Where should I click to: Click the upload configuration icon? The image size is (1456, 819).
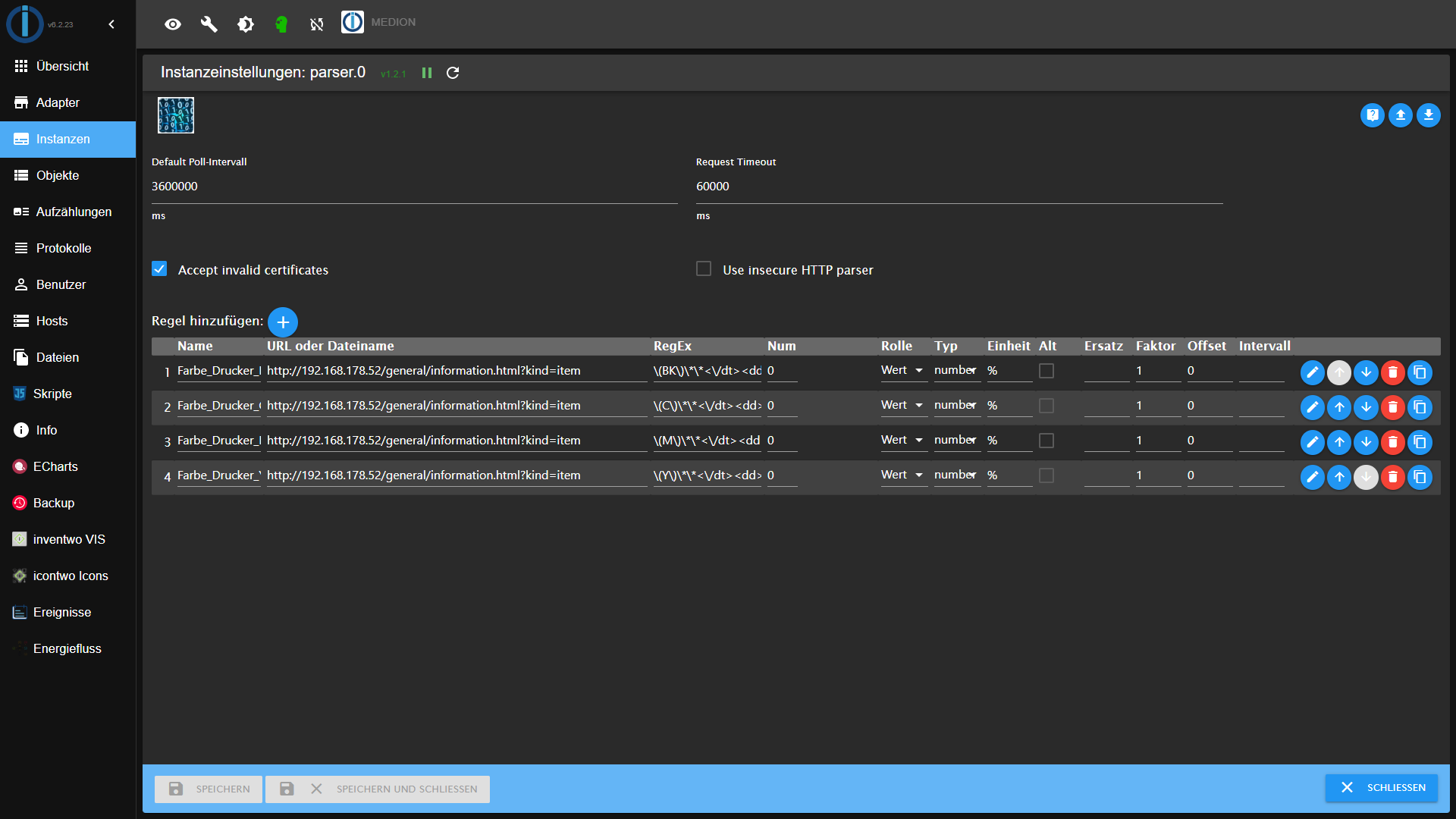click(1401, 115)
